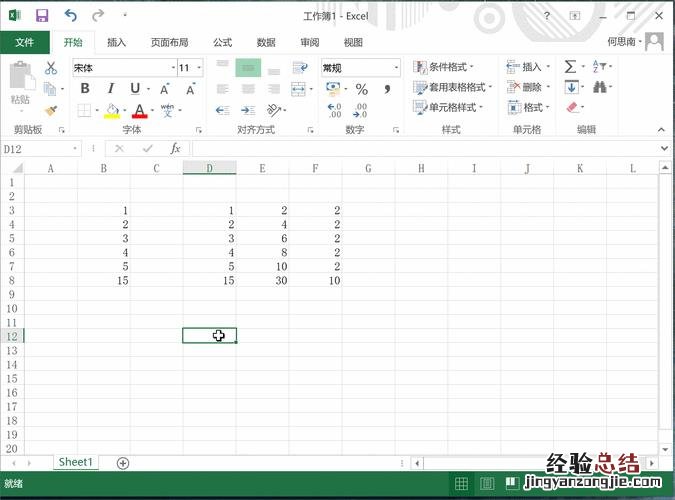Switch to 页面布局 Page Layout tab
This screenshot has width=675, height=500.
click(x=169, y=42)
